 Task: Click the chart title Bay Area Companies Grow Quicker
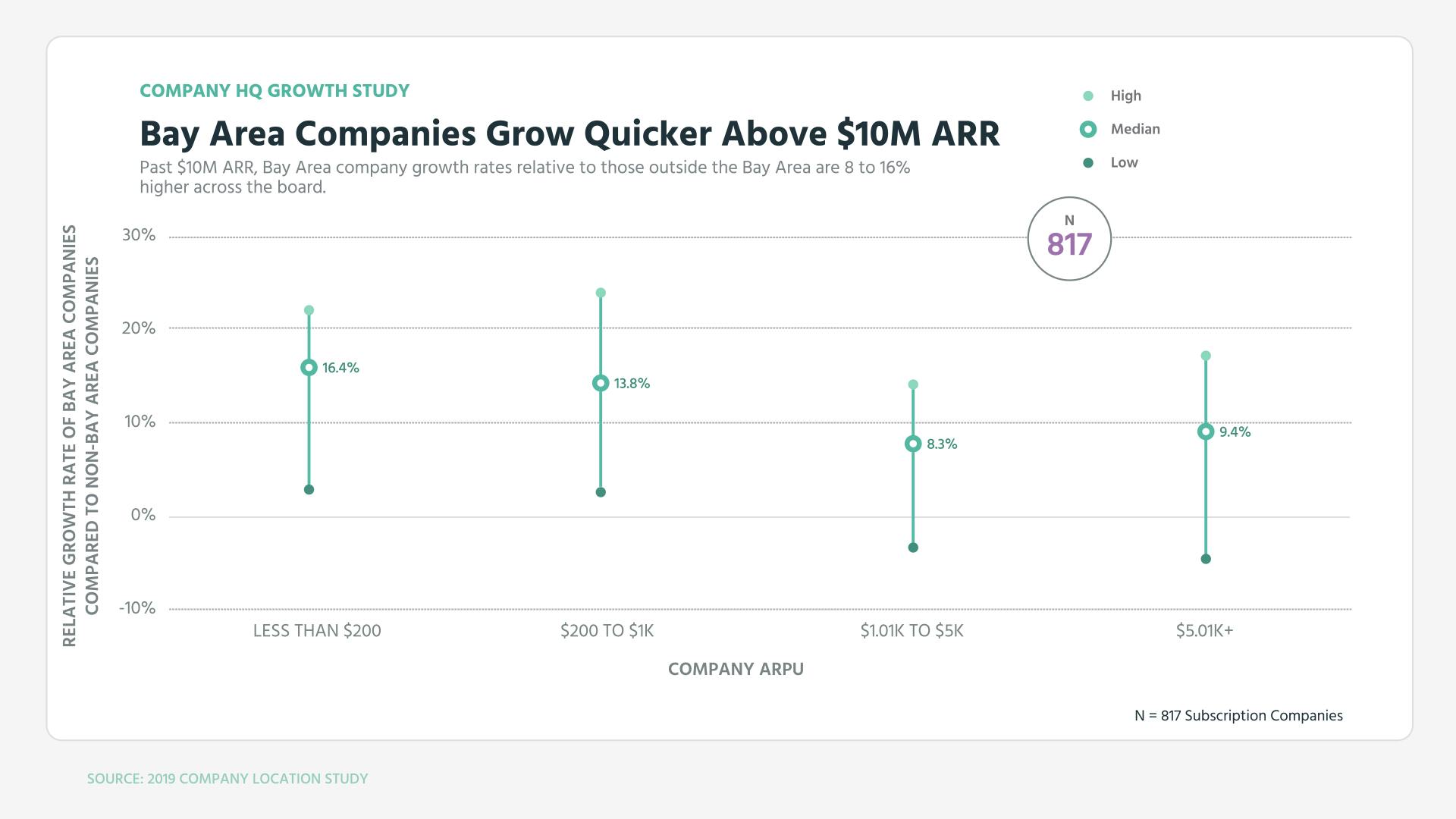(x=570, y=133)
